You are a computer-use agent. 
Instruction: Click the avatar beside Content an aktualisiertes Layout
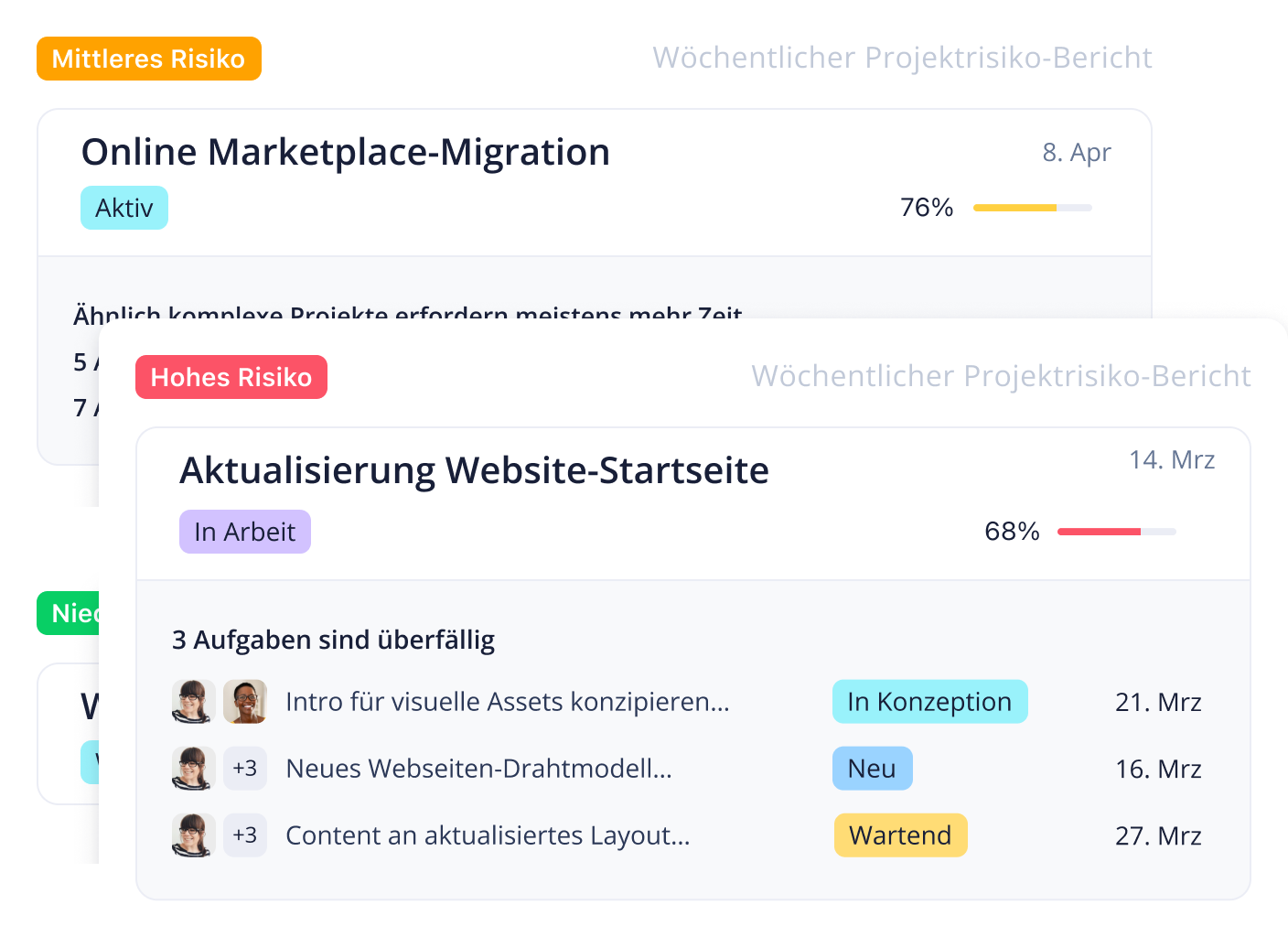(193, 835)
